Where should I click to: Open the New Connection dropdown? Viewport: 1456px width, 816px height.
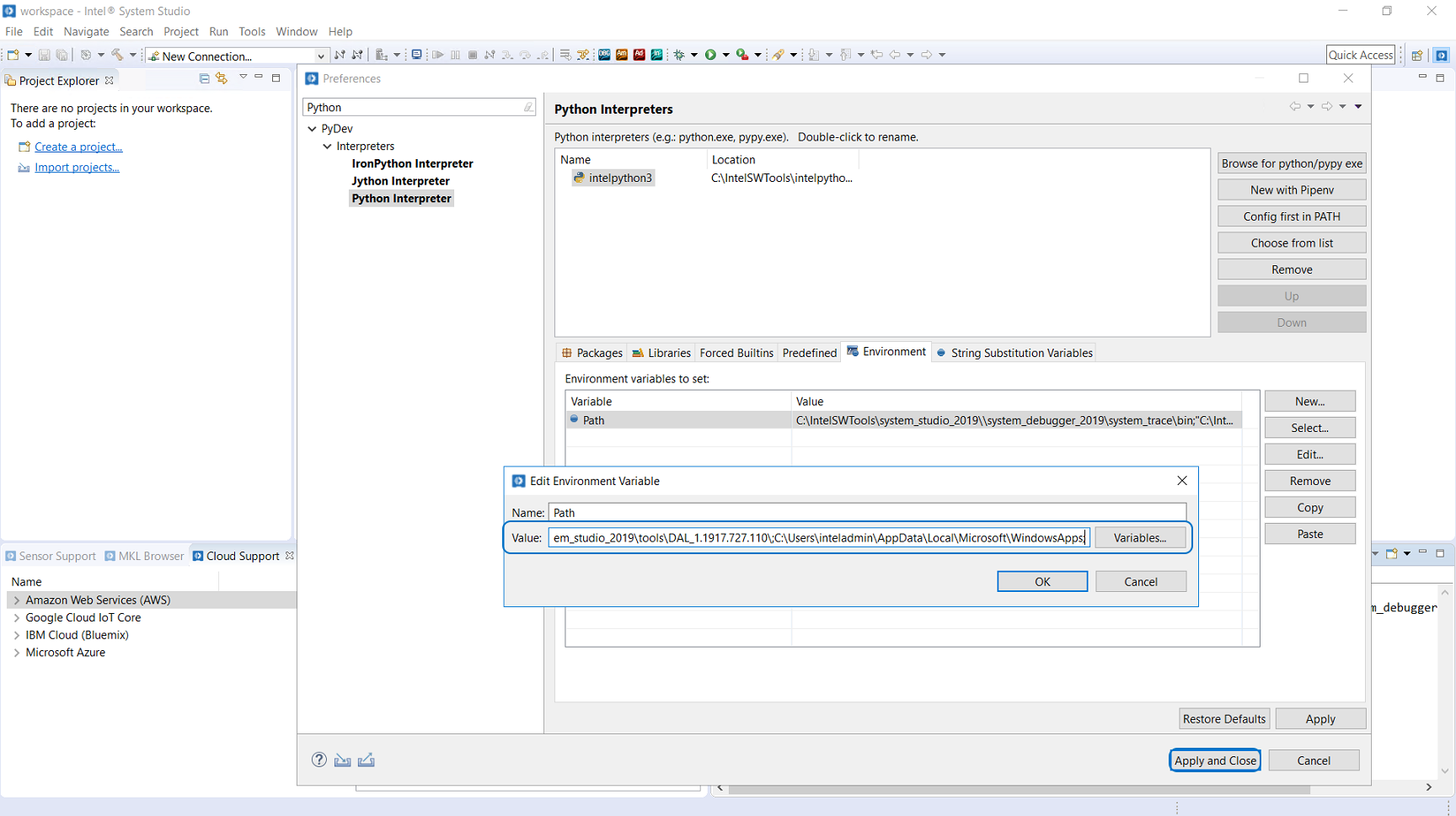pyautogui.click(x=320, y=56)
